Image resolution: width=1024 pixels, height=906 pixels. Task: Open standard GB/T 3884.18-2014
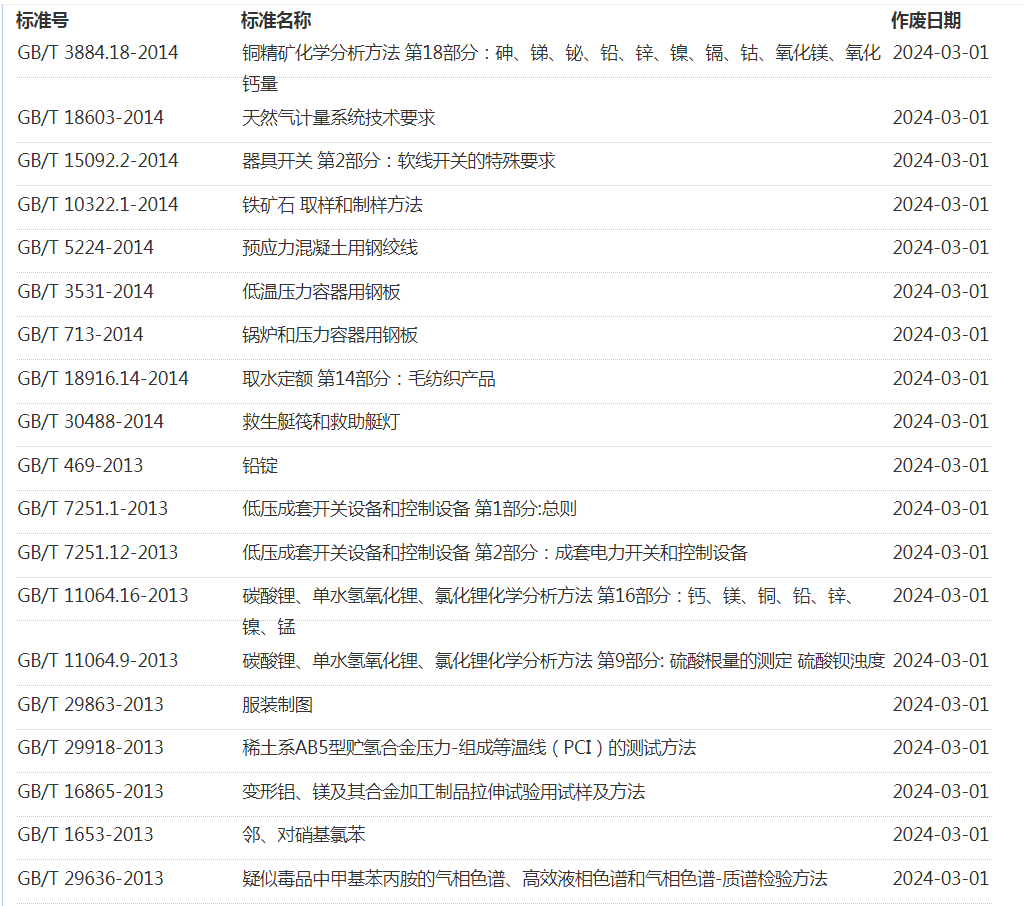(98, 53)
